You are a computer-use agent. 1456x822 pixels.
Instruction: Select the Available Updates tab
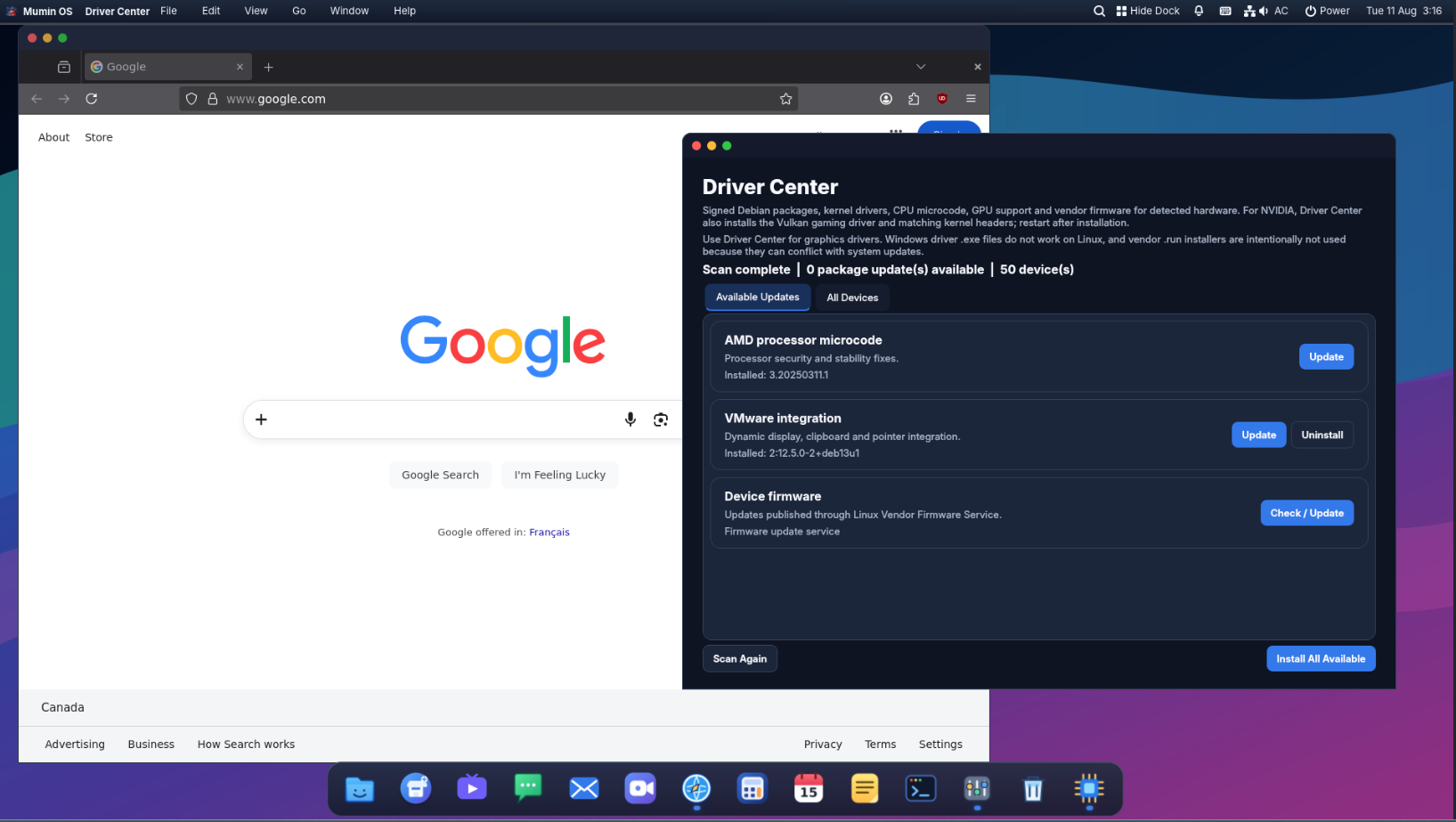758,297
